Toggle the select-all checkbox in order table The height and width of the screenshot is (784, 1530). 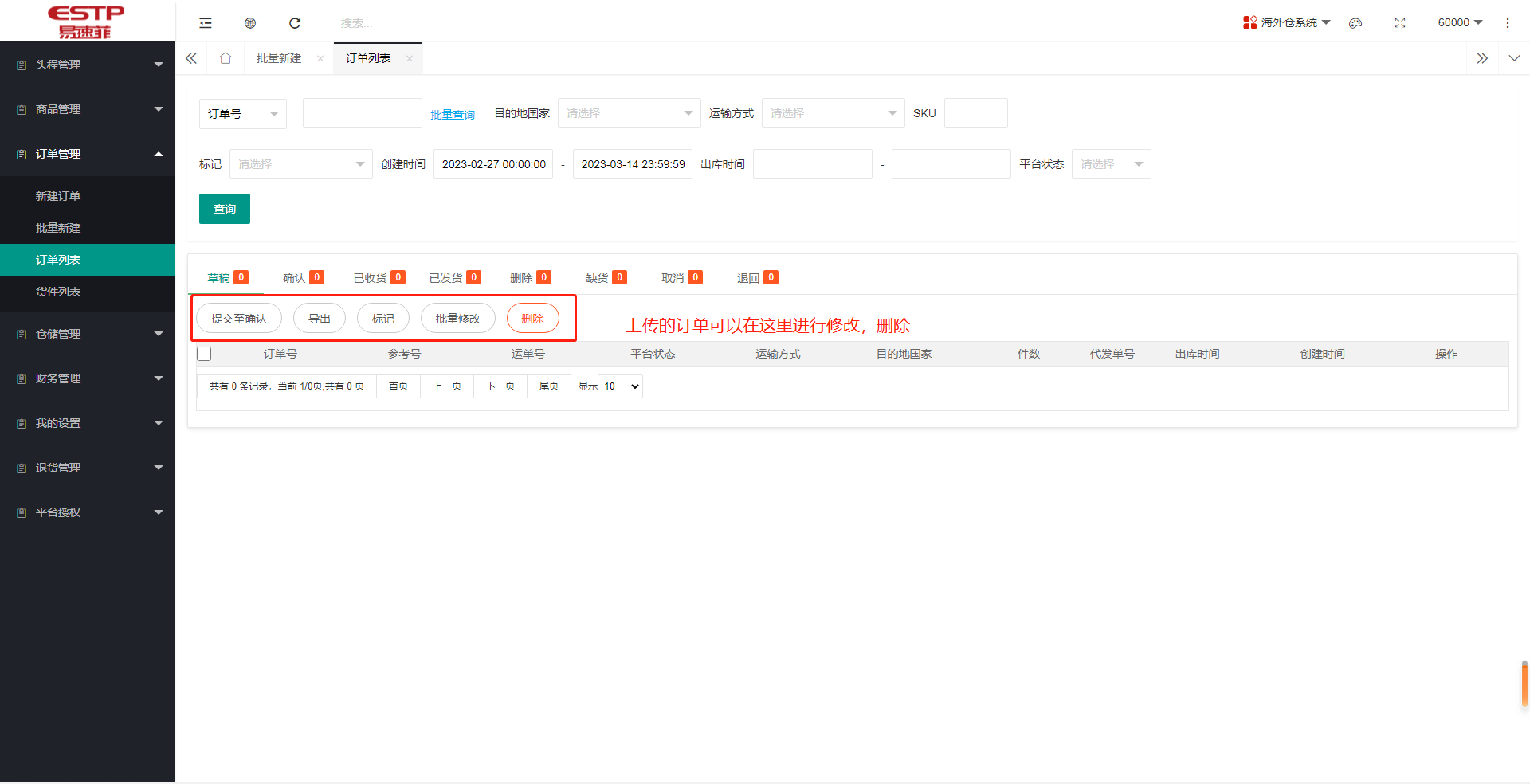[x=204, y=354]
